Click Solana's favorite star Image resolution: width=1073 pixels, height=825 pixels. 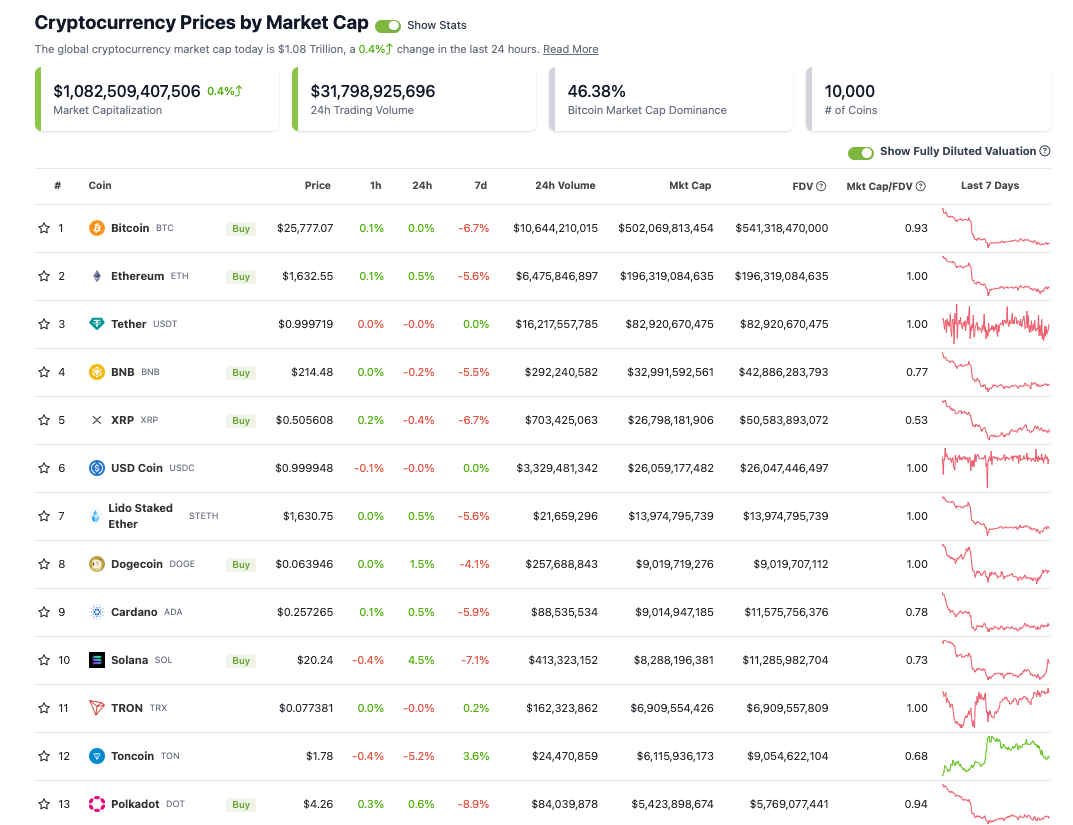44,659
